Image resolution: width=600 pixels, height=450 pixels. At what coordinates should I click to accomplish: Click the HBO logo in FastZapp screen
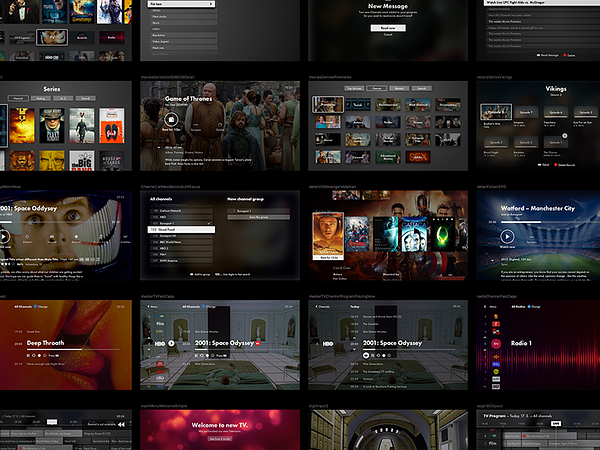pyautogui.click(x=160, y=344)
